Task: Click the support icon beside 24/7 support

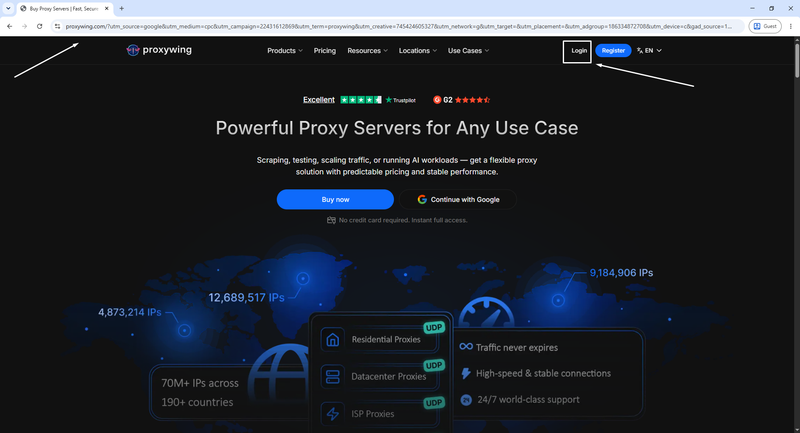Action: click(x=466, y=400)
